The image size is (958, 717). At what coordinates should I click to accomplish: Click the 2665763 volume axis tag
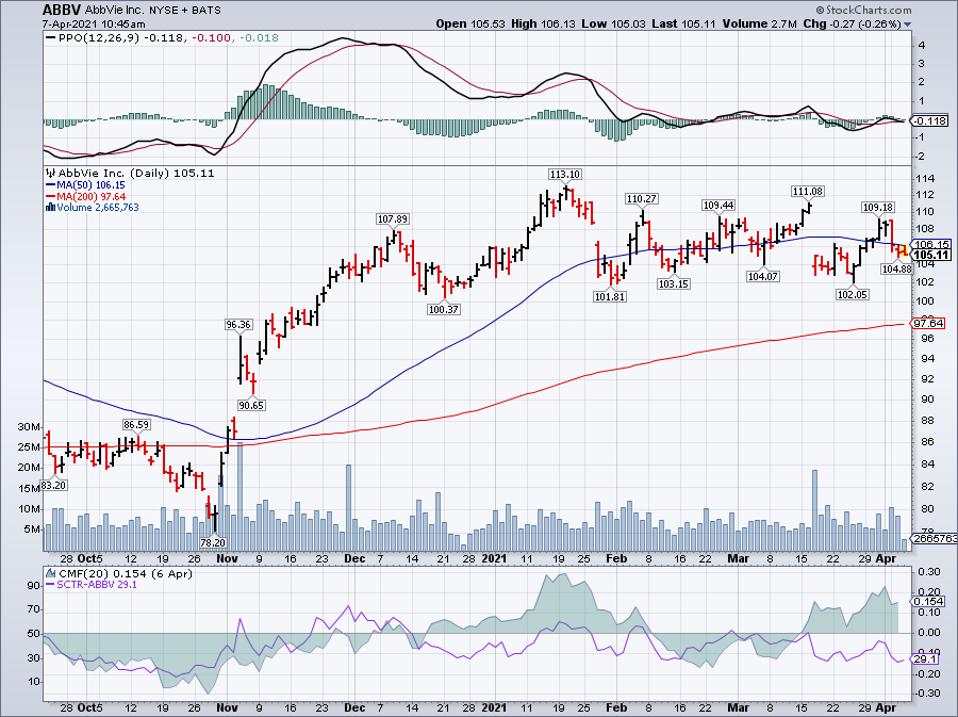(x=934, y=539)
